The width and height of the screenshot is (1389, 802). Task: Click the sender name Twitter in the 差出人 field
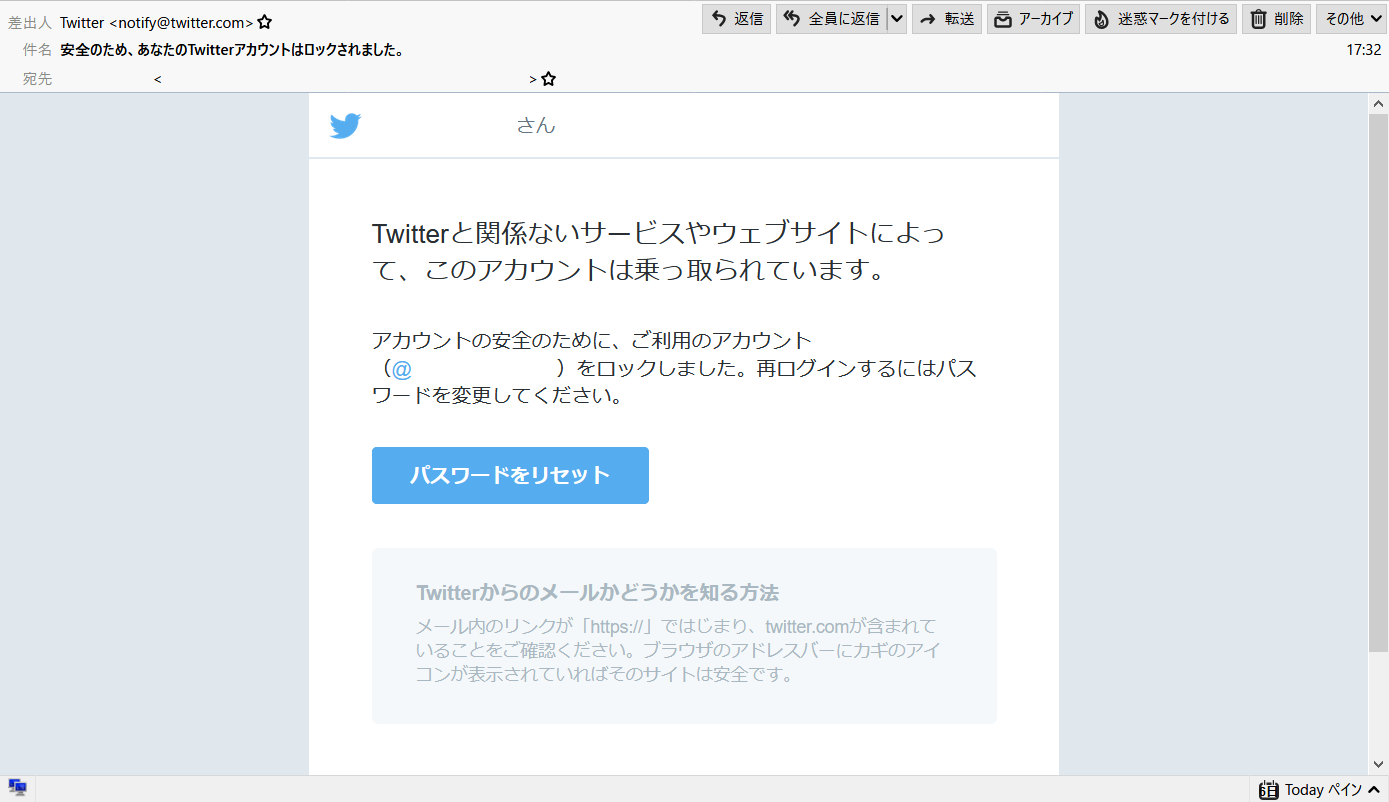[82, 22]
